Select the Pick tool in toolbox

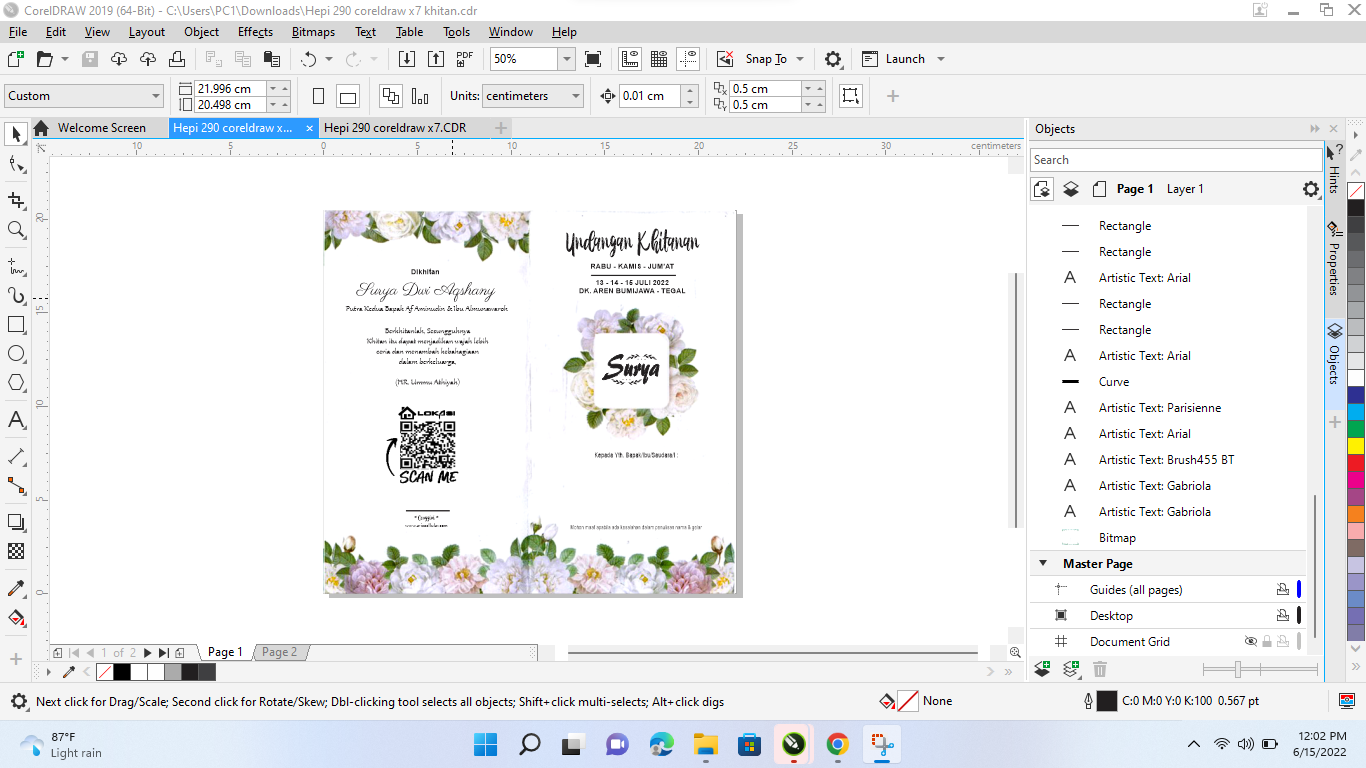[16, 134]
